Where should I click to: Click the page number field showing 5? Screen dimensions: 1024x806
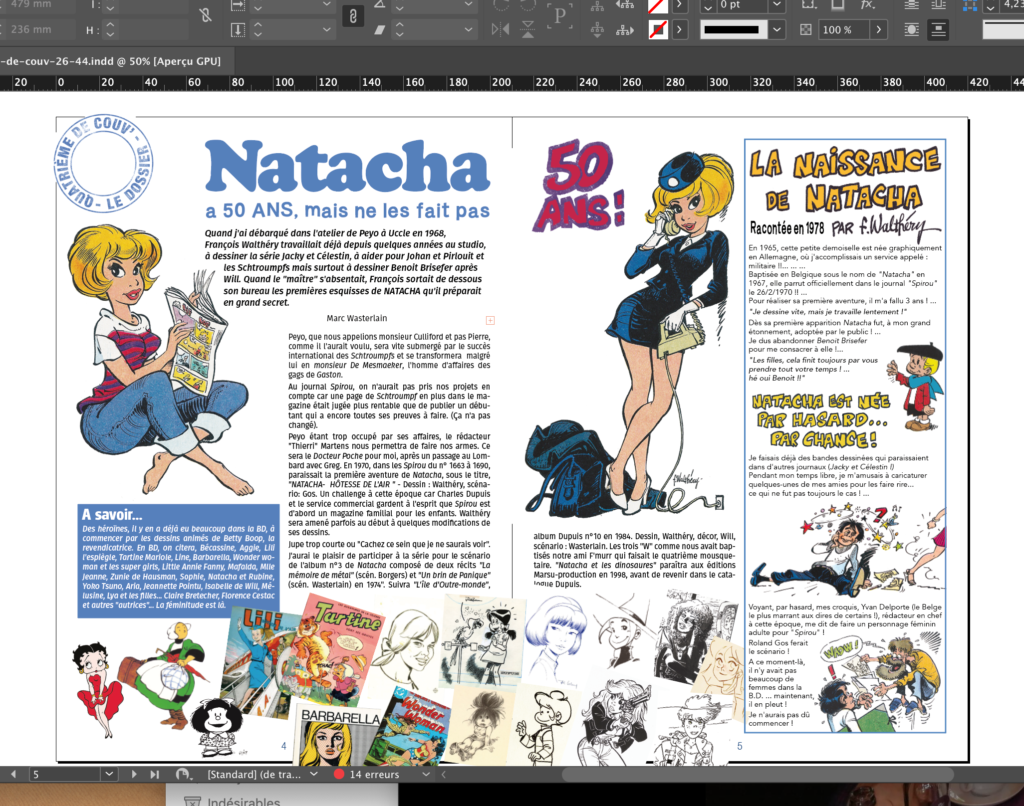click(x=65, y=774)
